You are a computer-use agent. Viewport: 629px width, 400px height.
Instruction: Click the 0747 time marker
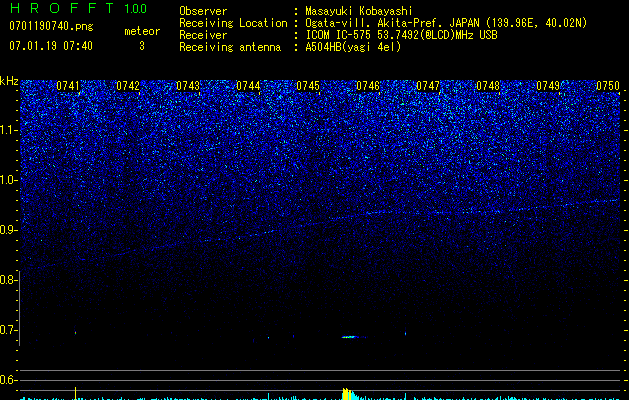(428, 86)
